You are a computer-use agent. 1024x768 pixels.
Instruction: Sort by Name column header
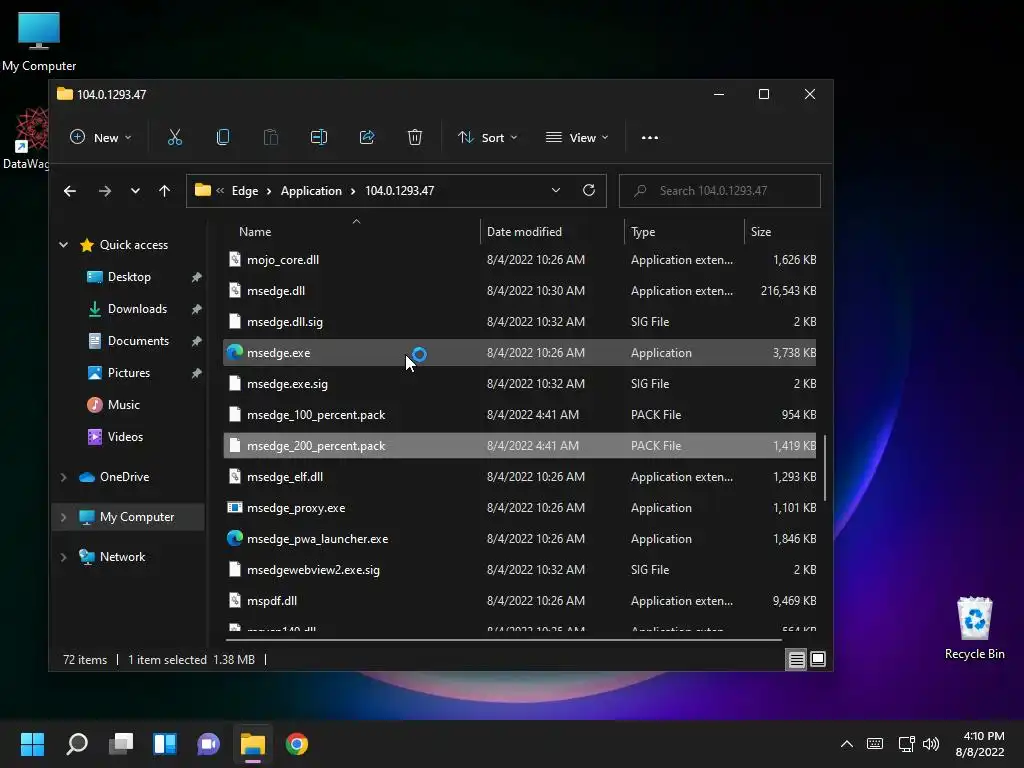255,232
